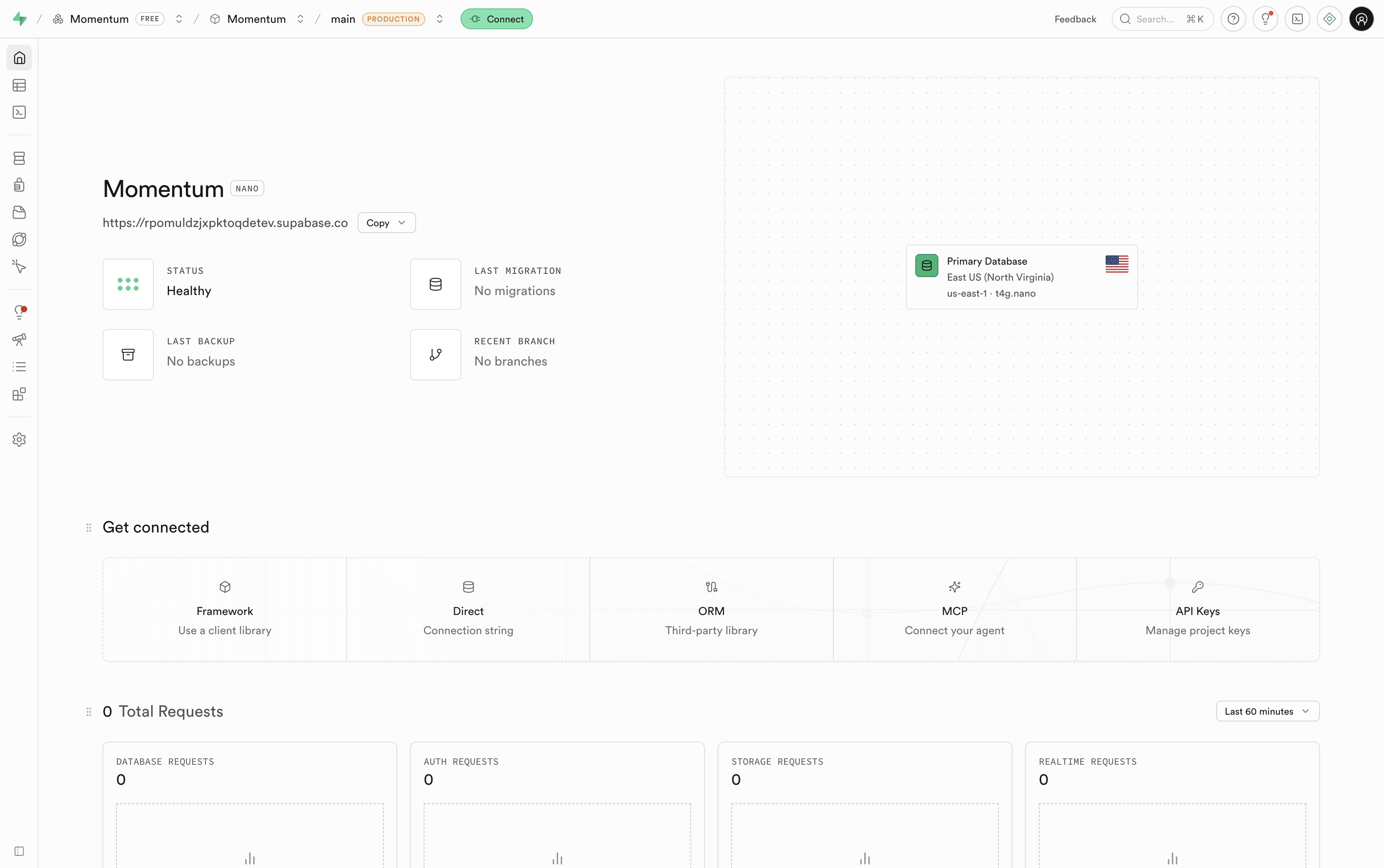Click the Storage Requests card

point(865,805)
